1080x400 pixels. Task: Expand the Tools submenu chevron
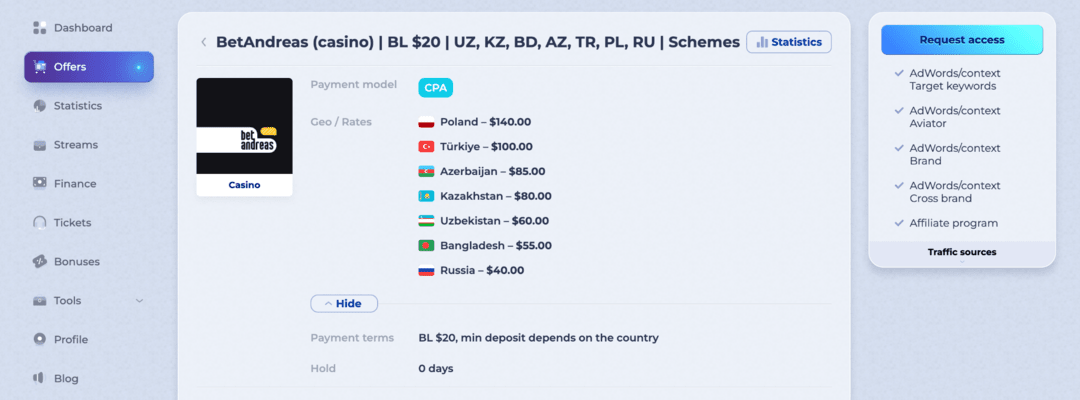click(139, 301)
